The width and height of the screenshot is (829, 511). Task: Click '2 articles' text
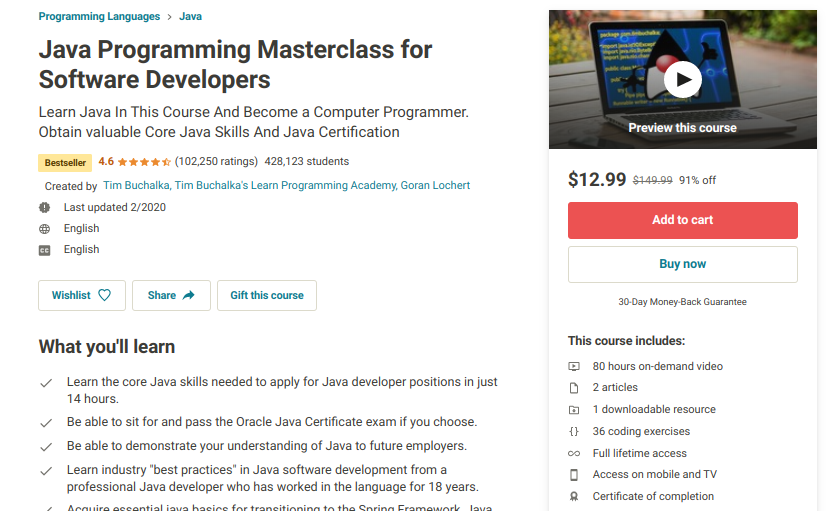[615, 387]
